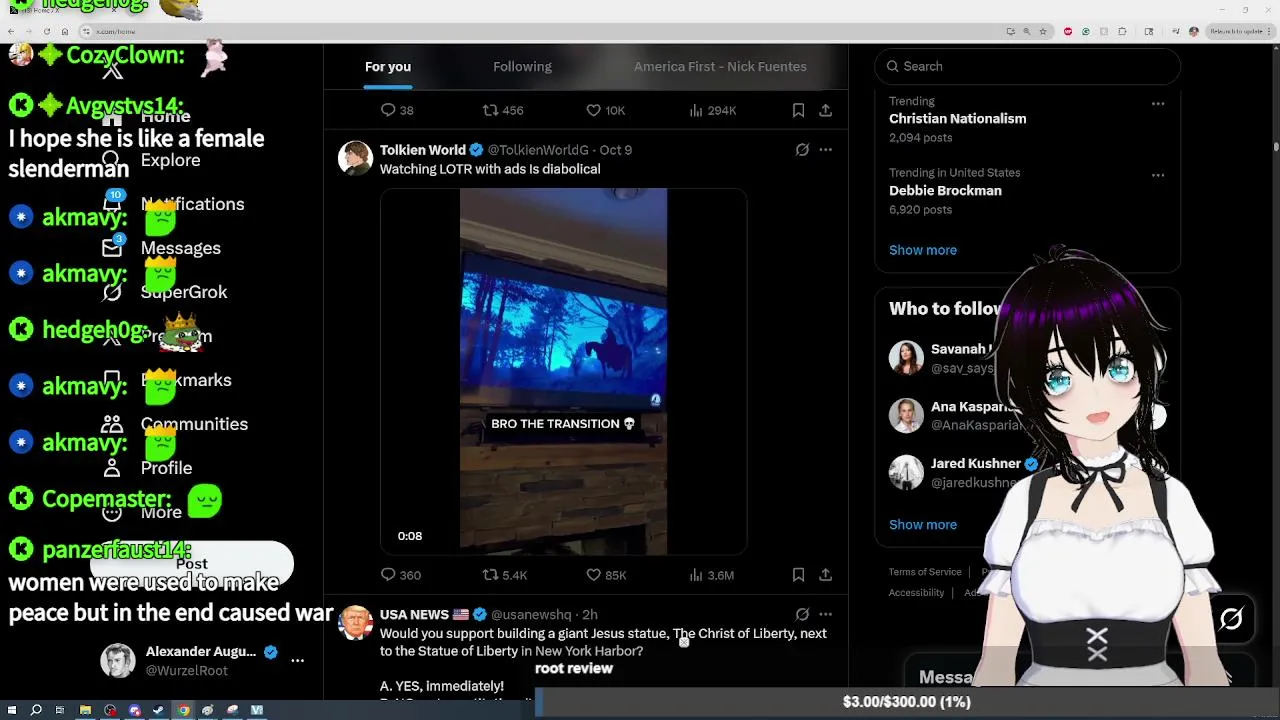1280x720 pixels.
Task: Bookmark the top post with 10K likes
Action: [798, 110]
